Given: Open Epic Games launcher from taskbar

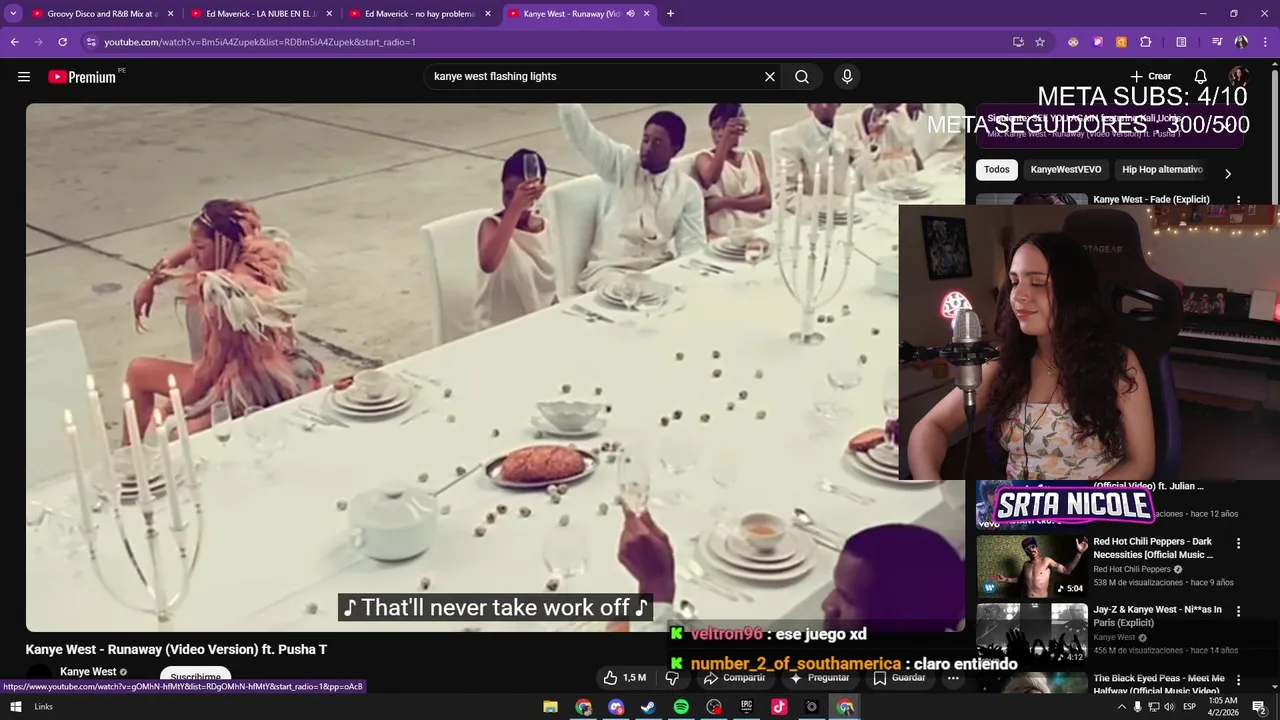Looking at the screenshot, I should point(746,707).
